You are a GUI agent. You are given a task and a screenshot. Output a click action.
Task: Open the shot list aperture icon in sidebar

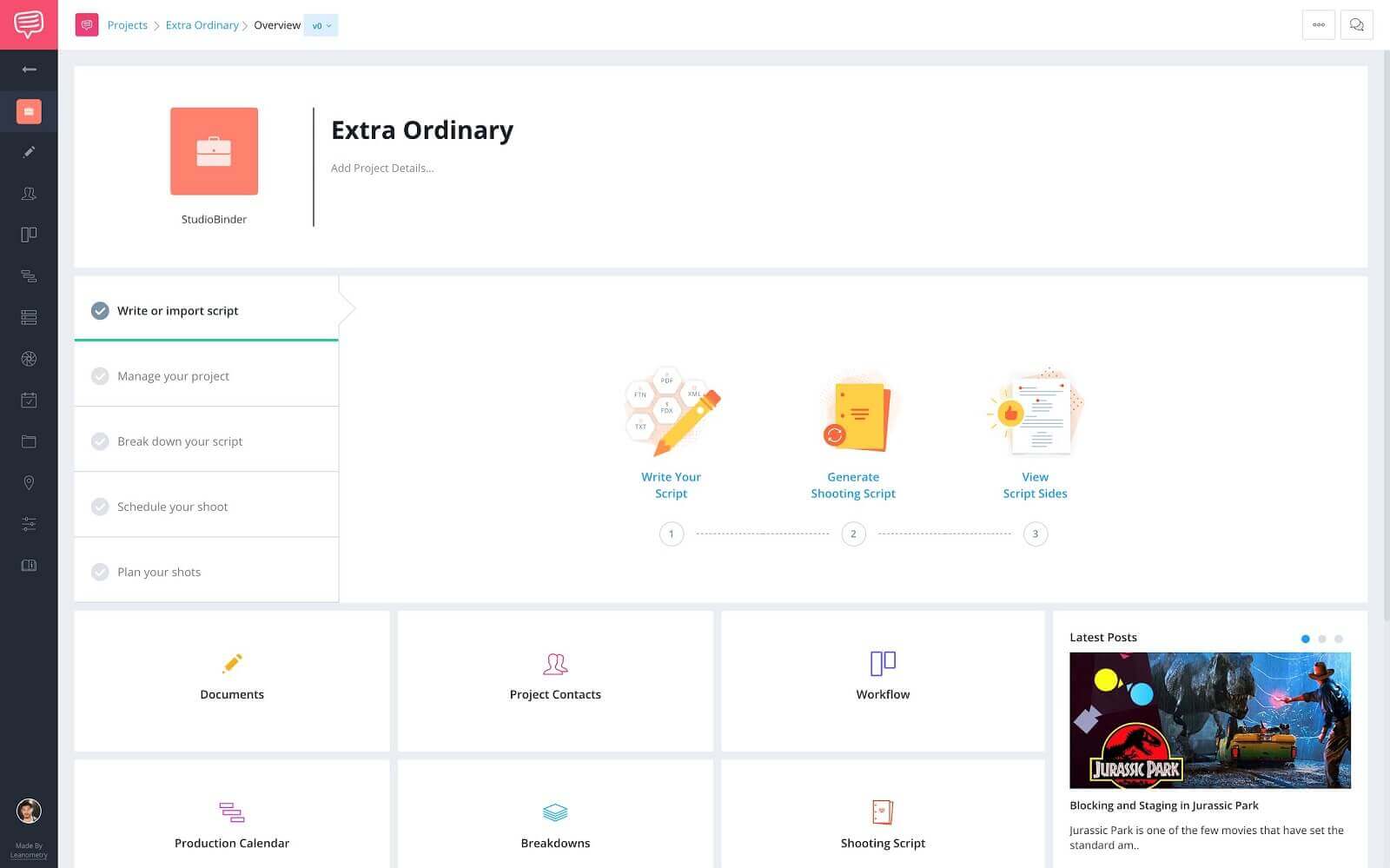click(x=29, y=359)
